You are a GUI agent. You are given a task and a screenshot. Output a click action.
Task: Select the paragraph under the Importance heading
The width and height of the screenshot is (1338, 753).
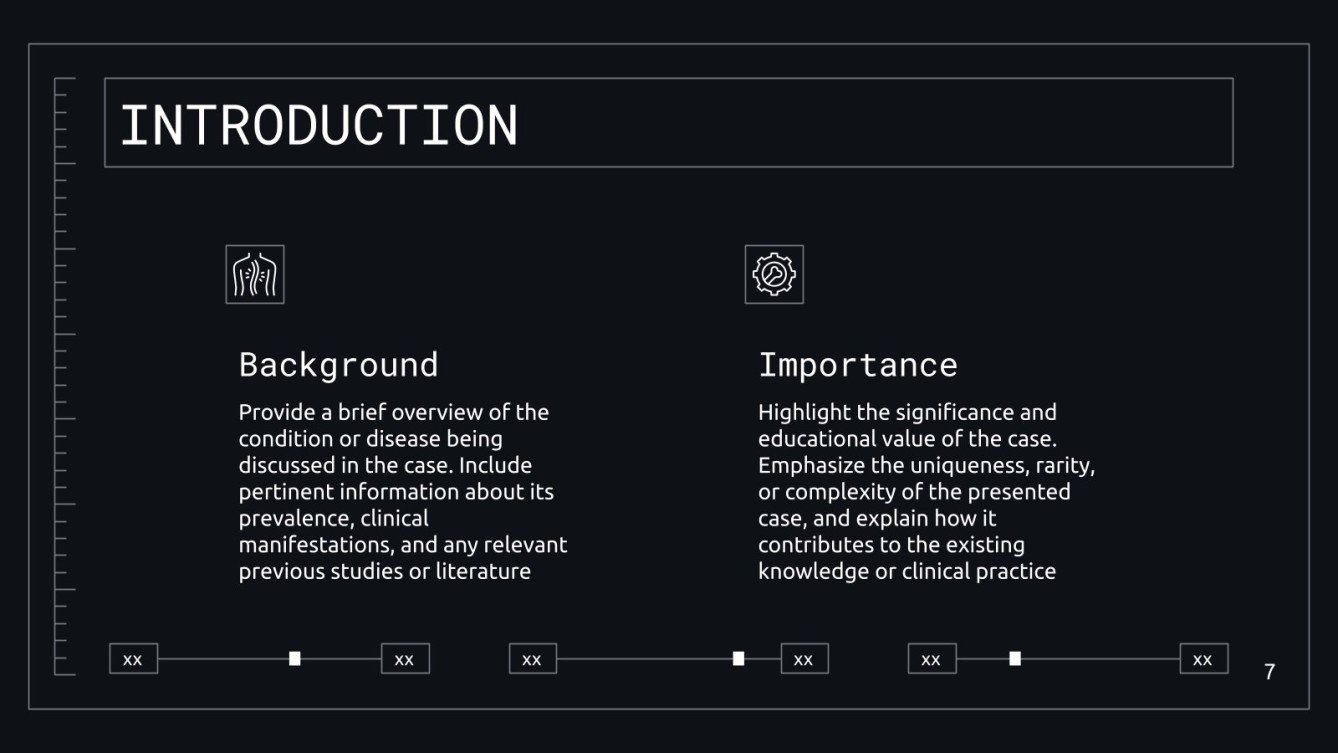925,491
